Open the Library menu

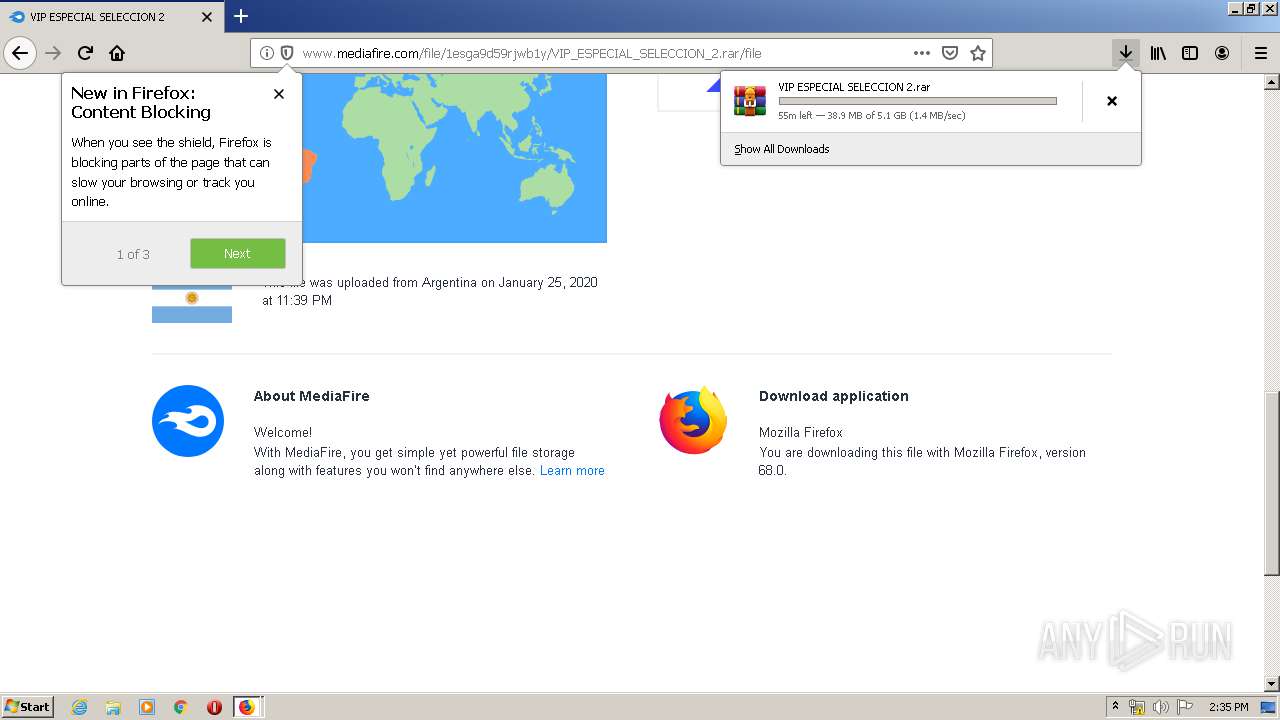(1158, 53)
